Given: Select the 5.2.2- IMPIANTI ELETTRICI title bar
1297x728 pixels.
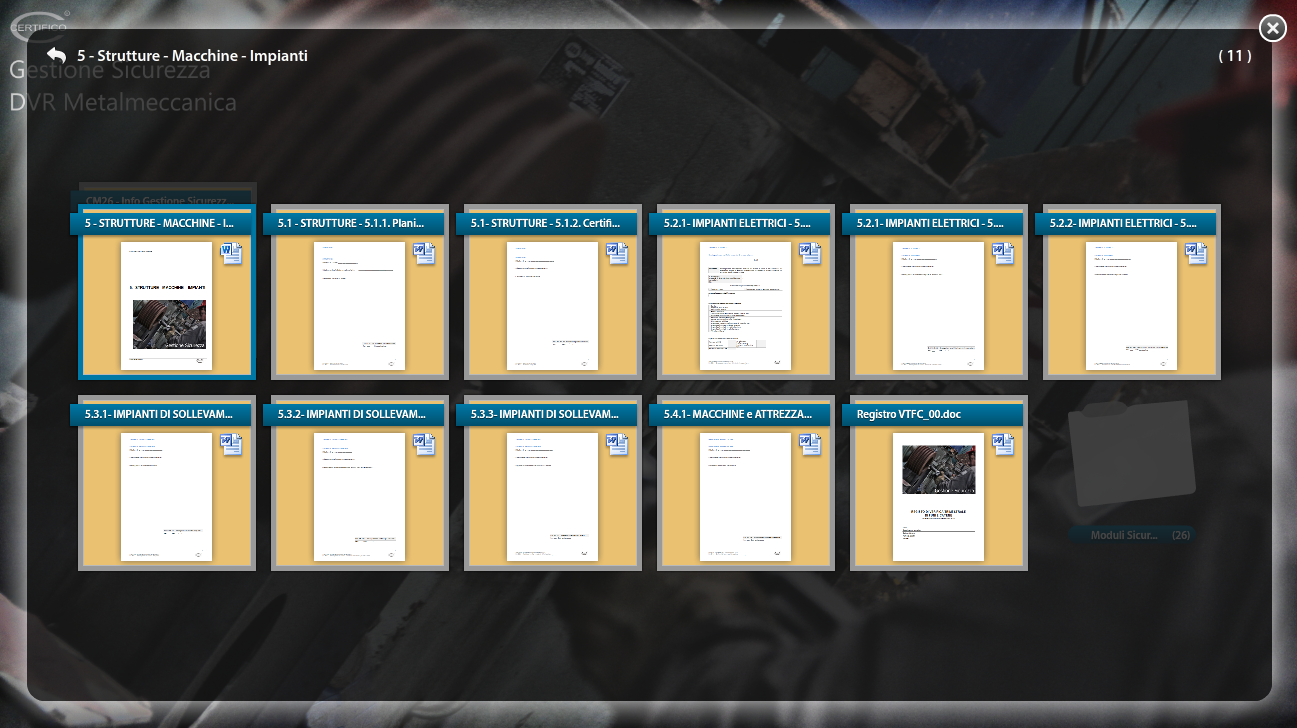Looking at the screenshot, I should pyautogui.click(x=1129, y=223).
